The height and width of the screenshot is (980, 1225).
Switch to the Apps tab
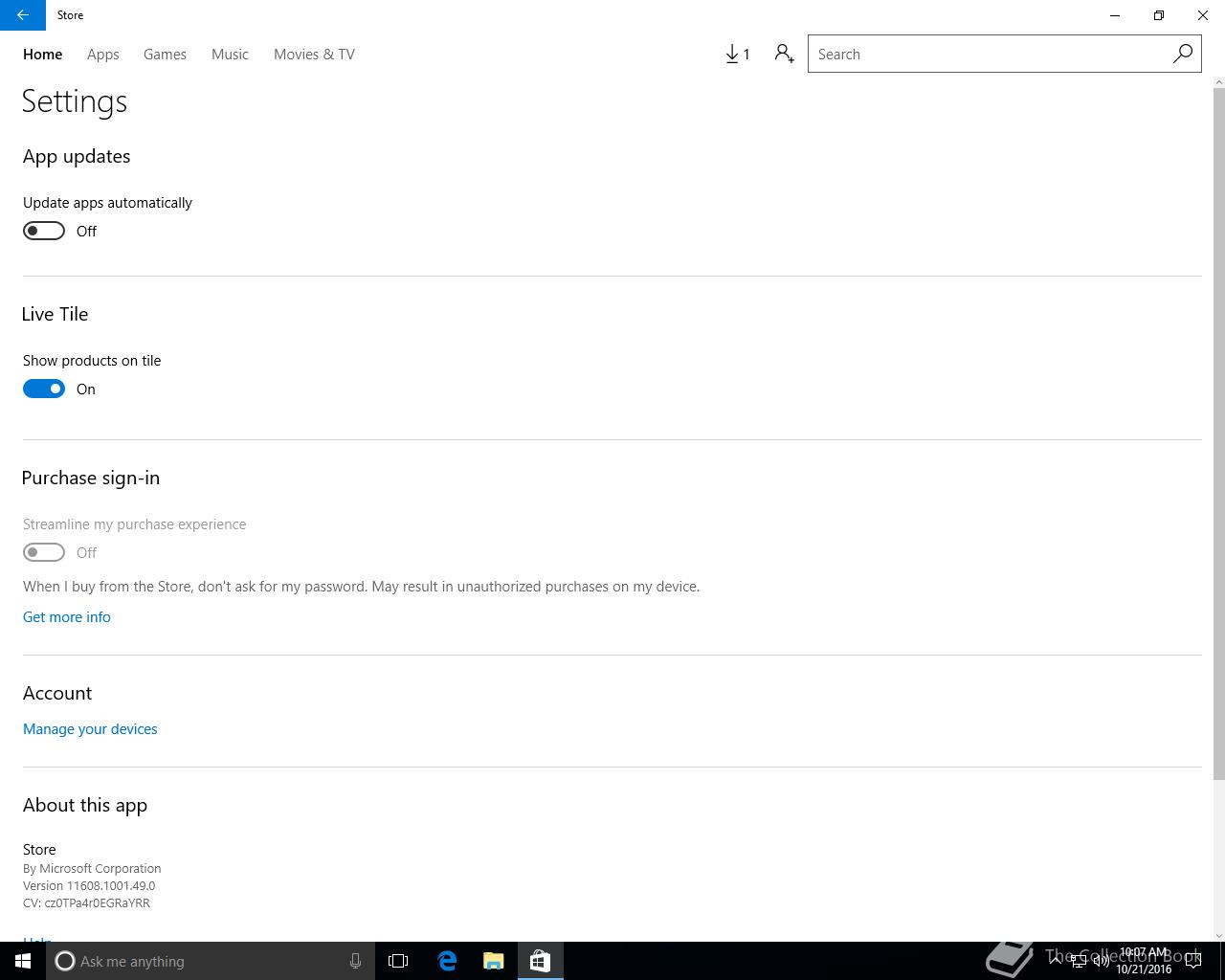[x=103, y=55]
